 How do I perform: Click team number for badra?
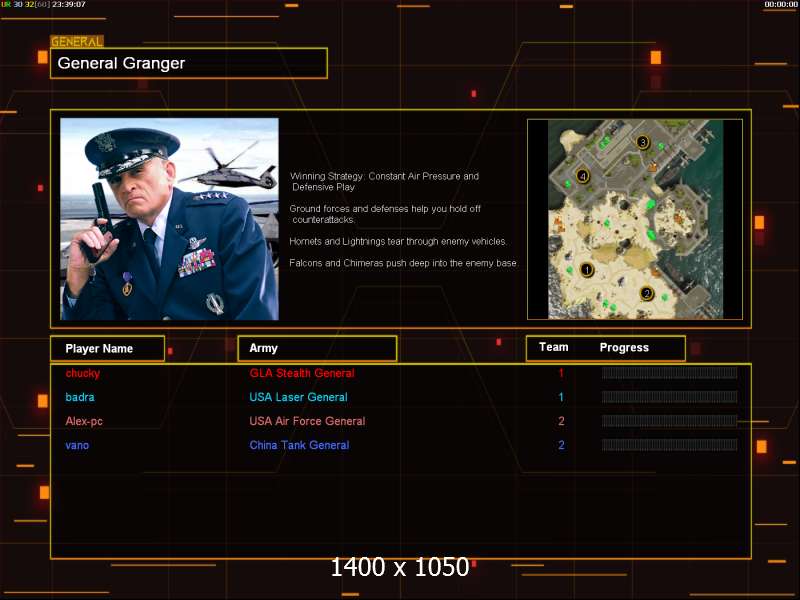[x=561, y=397]
